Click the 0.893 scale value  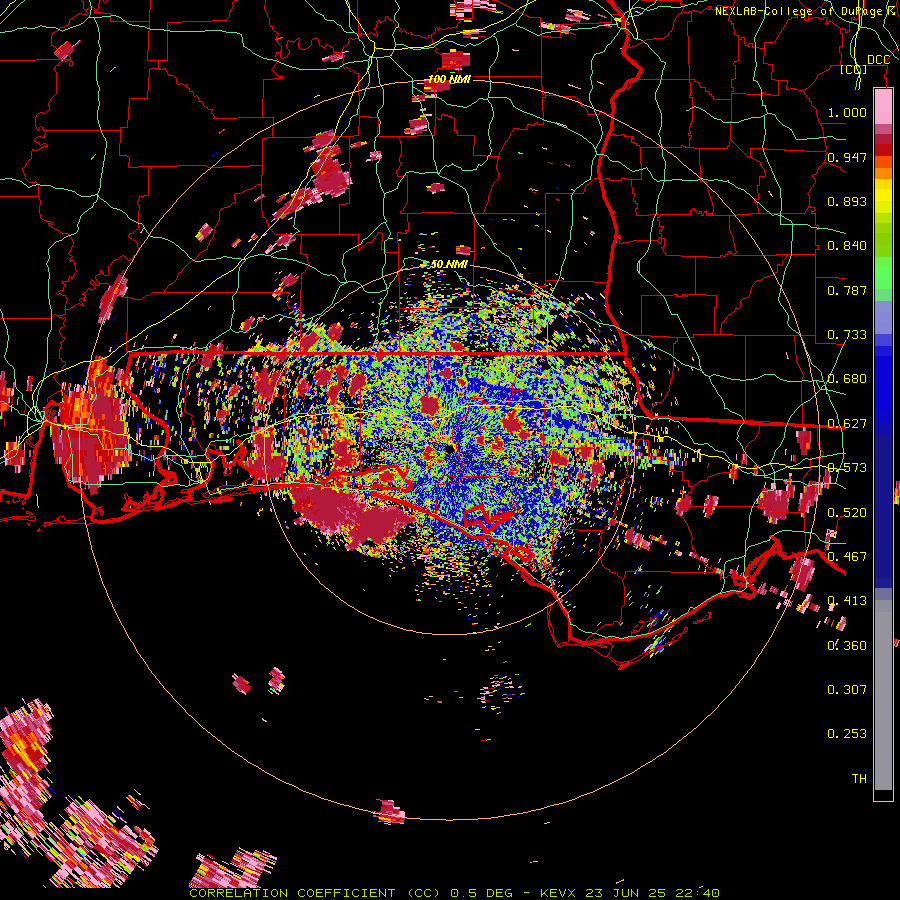847,201
